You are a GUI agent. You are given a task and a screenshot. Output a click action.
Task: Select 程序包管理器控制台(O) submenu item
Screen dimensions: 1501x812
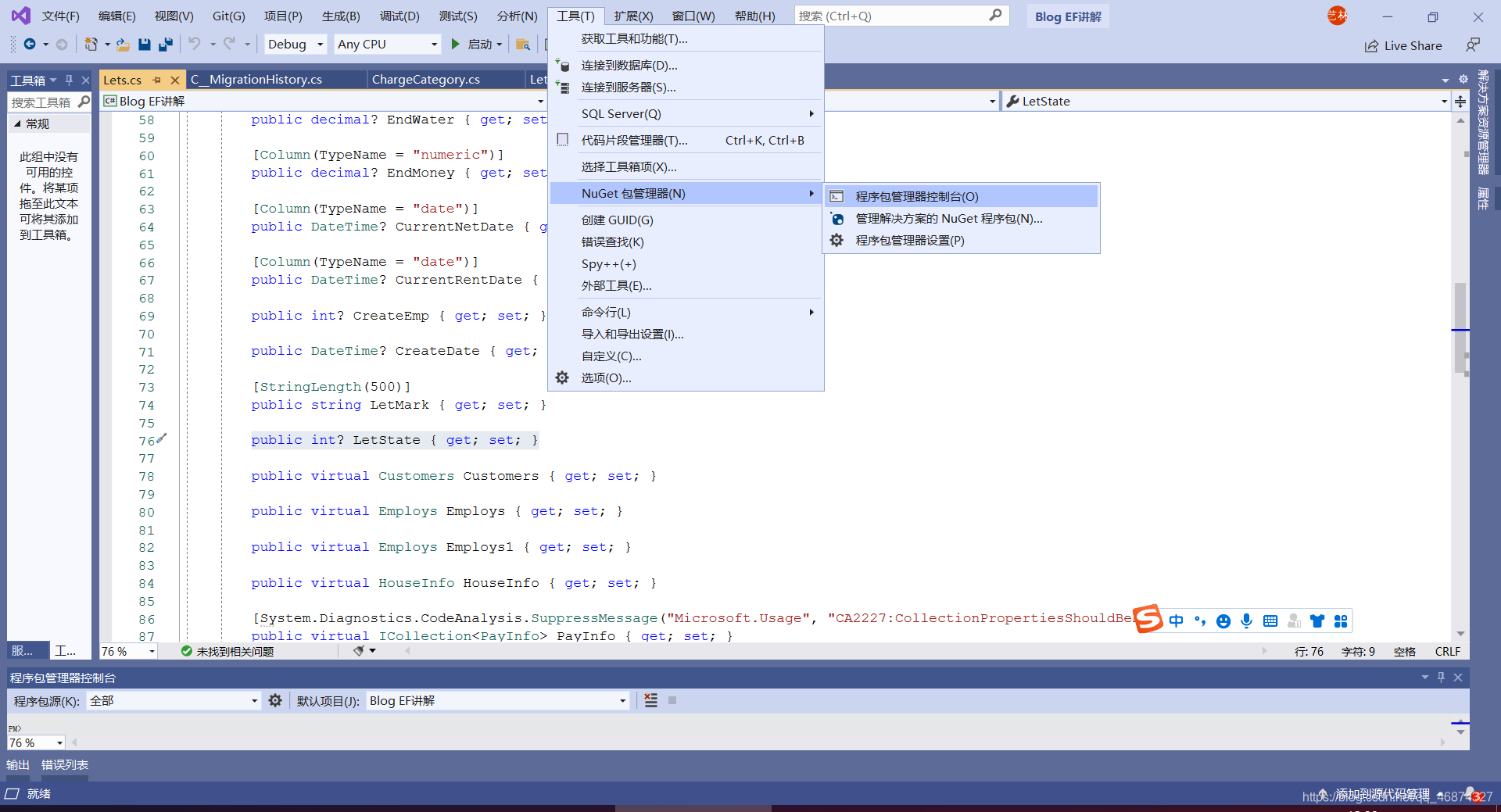[x=962, y=196]
